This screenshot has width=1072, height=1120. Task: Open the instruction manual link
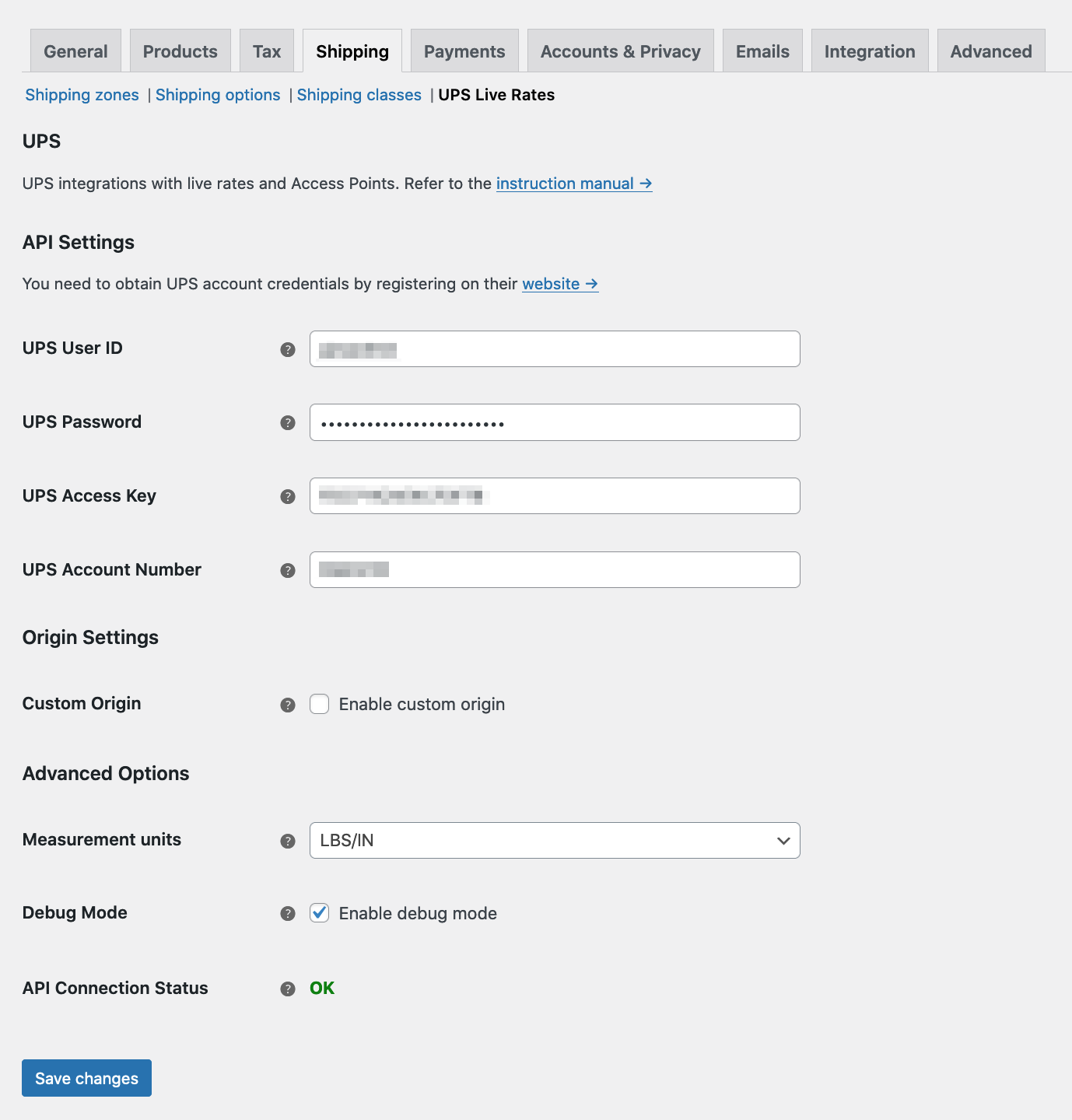[574, 184]
